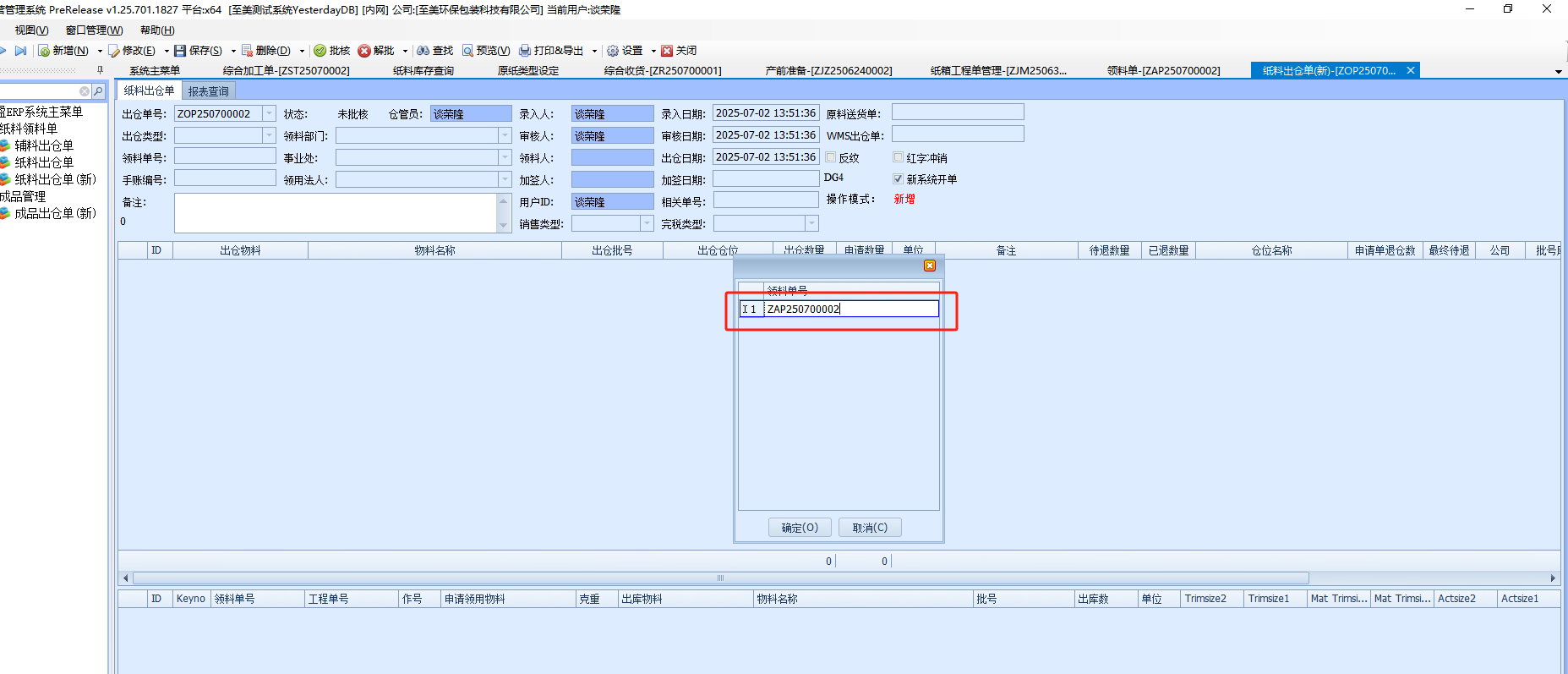Image resolution: width=1568 pixels, height=674 pixels.
Task: Click the 查找 binoculars search icon
Action: (x=423, y=51)
